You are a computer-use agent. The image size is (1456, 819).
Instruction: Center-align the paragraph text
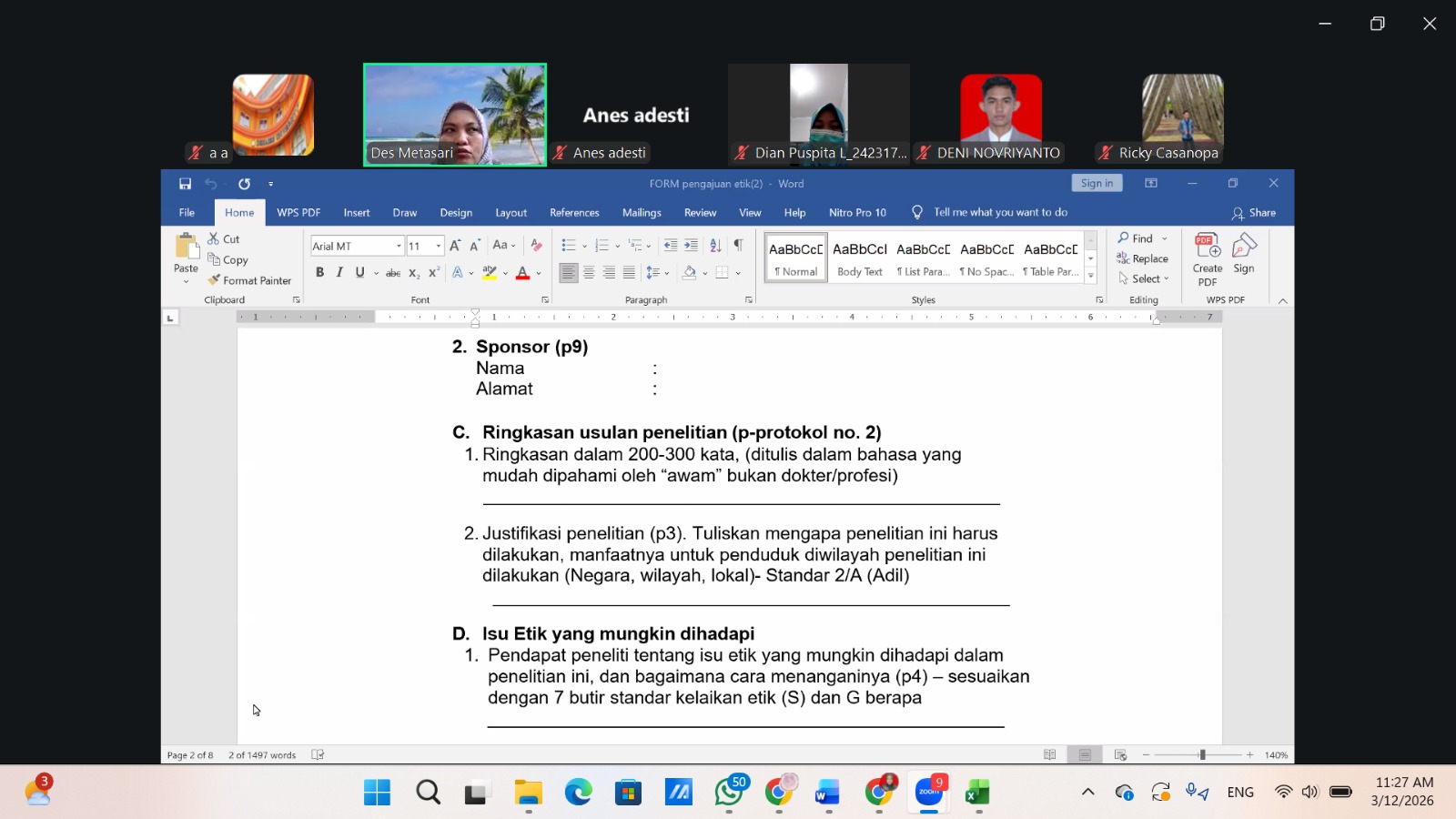[x=589, y=272]
